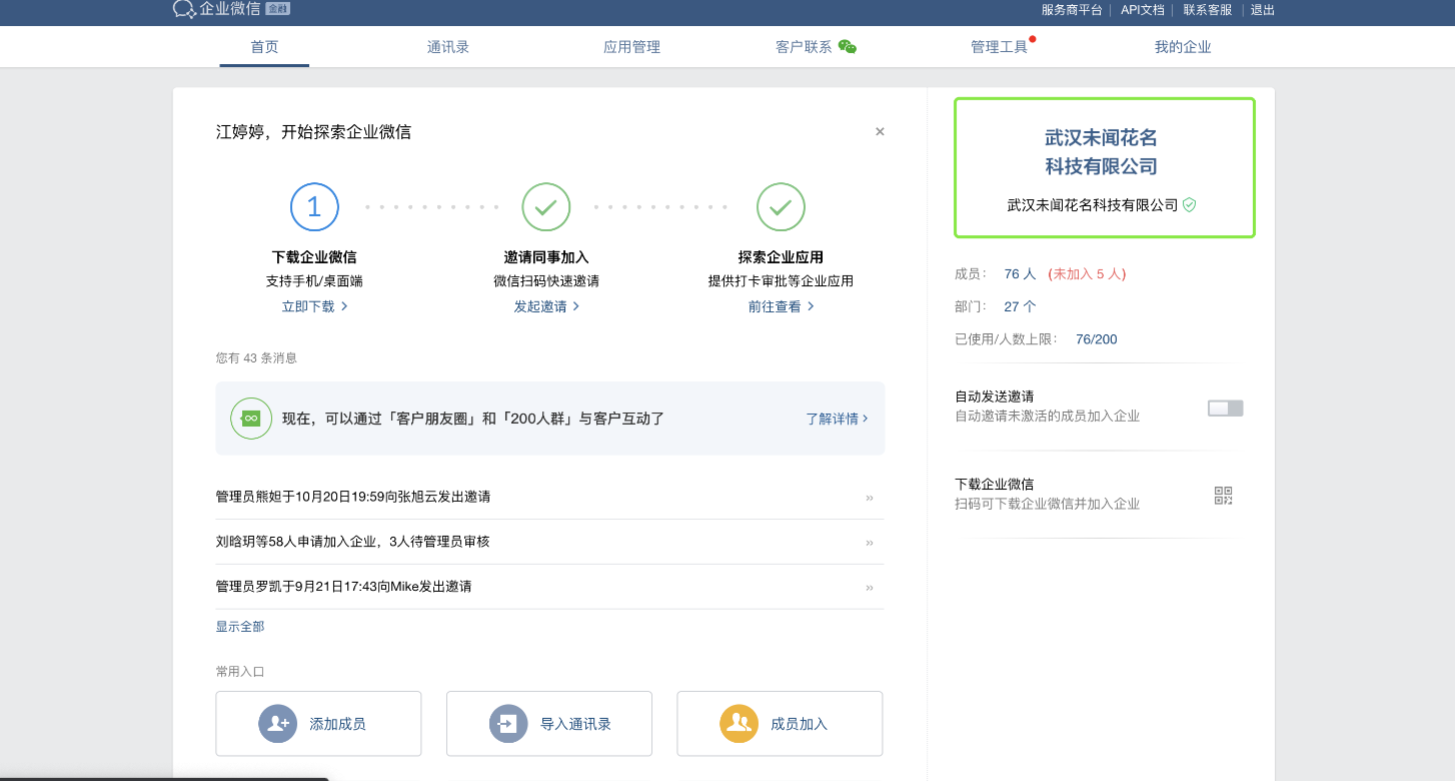Click the 导入通讯录 button
This screenshot has height=781, width=1455.
coord(549,723)
